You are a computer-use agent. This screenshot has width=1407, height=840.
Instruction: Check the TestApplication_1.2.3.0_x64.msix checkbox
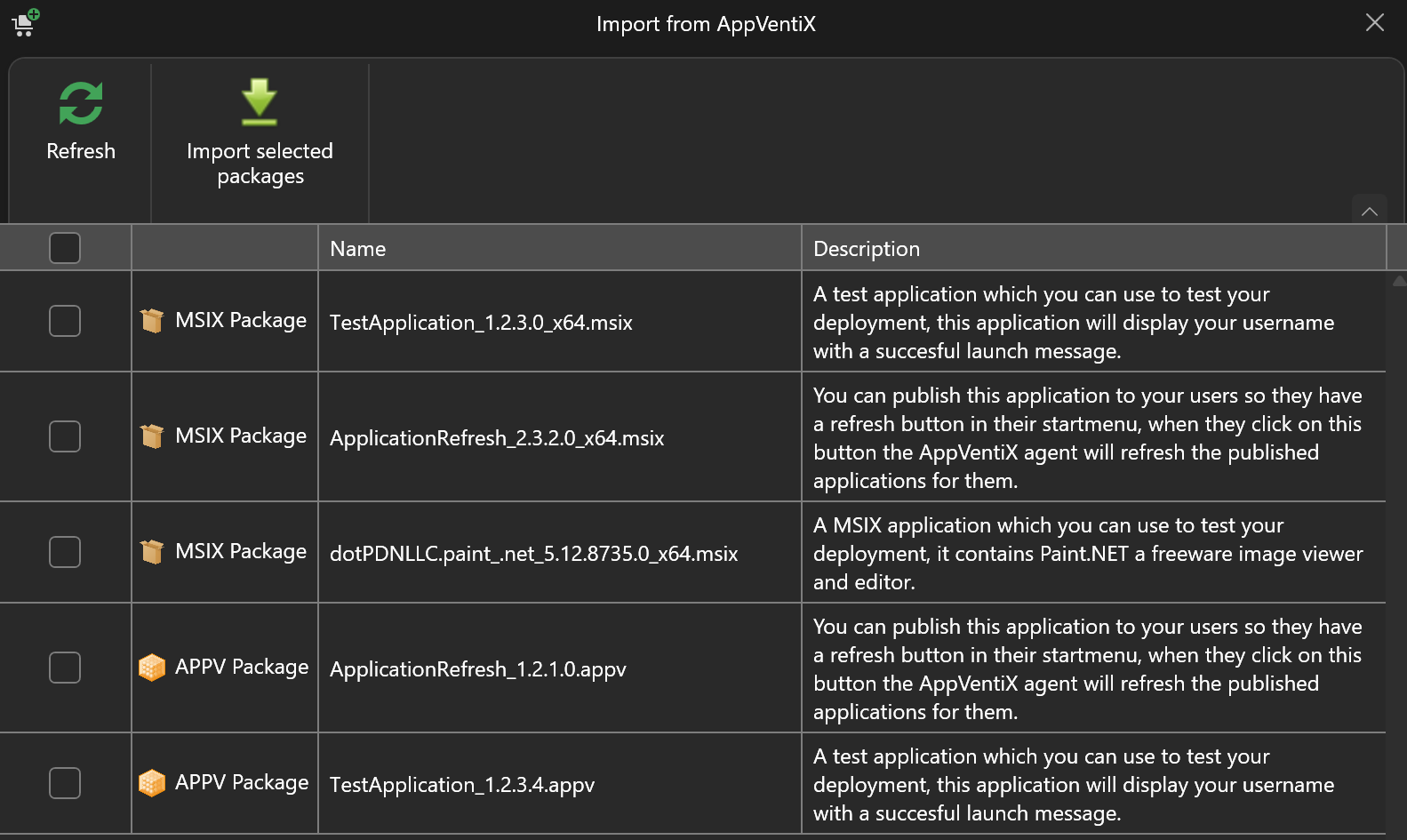click(65, 321)
